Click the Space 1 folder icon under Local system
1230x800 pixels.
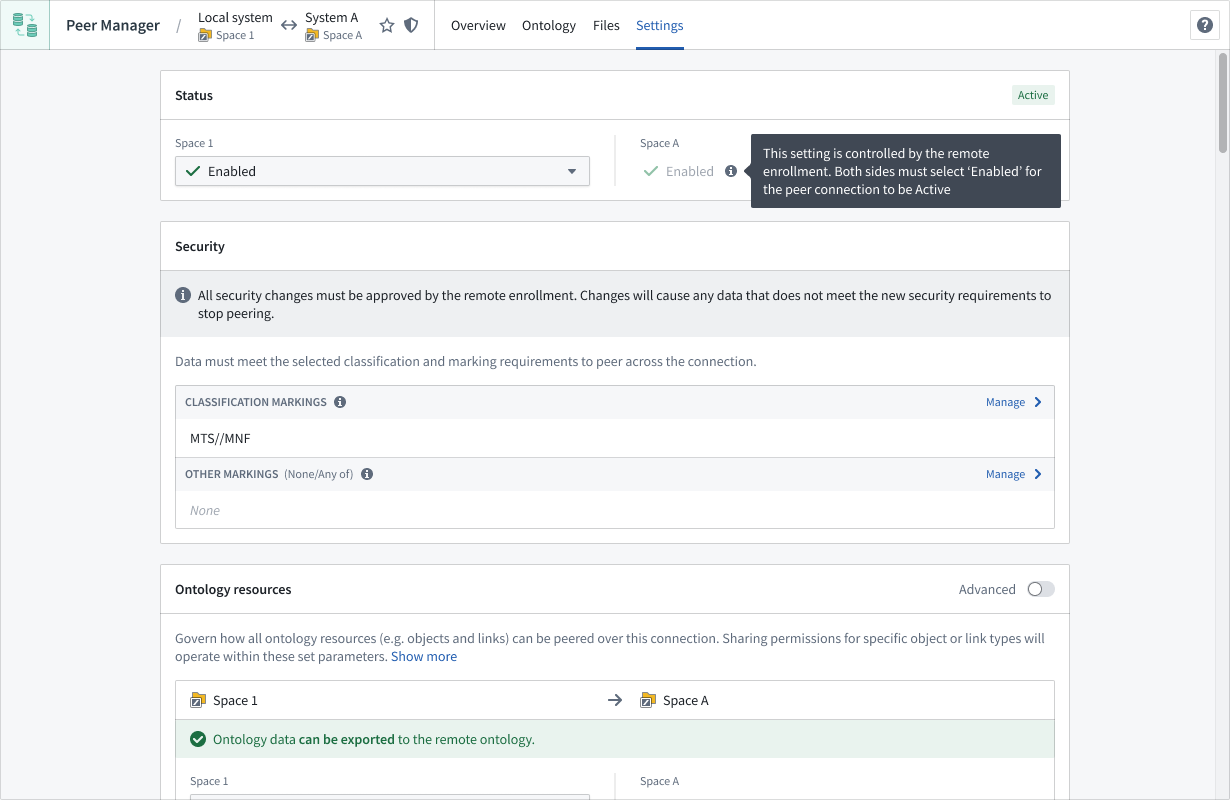[205, 35]
